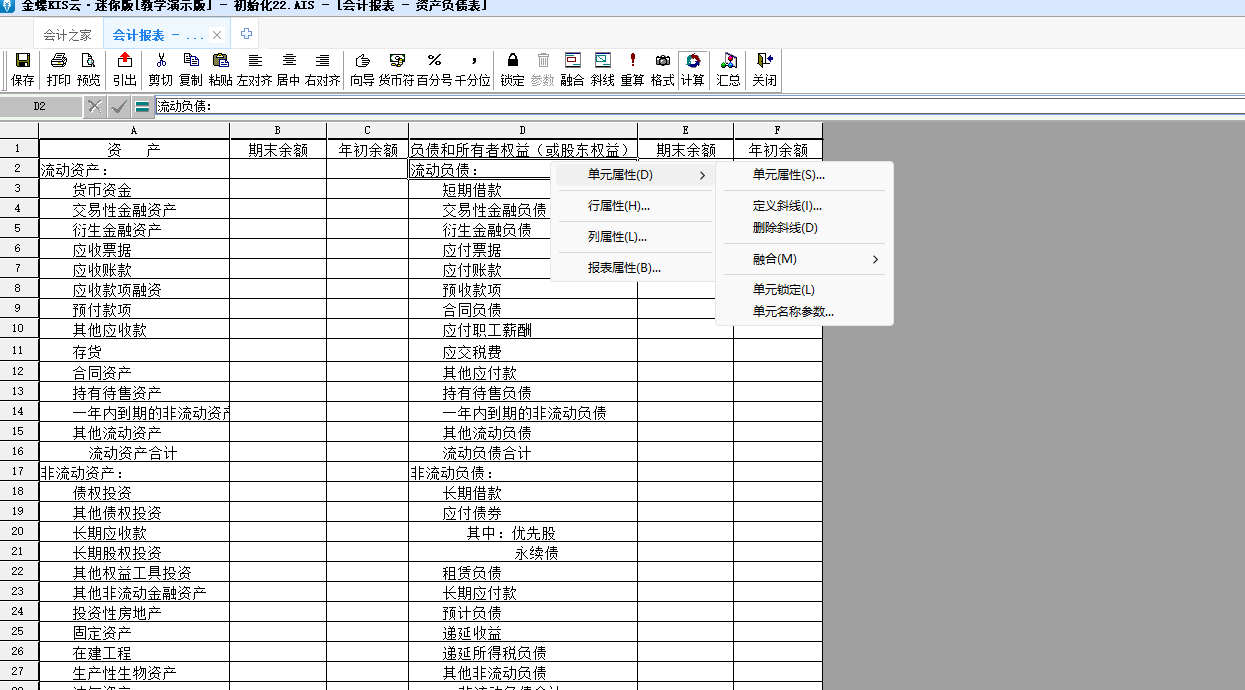The image size is (1245, 690).
Task: Switch to the 会计之家 tab
Action: click(x=68, y=35)
